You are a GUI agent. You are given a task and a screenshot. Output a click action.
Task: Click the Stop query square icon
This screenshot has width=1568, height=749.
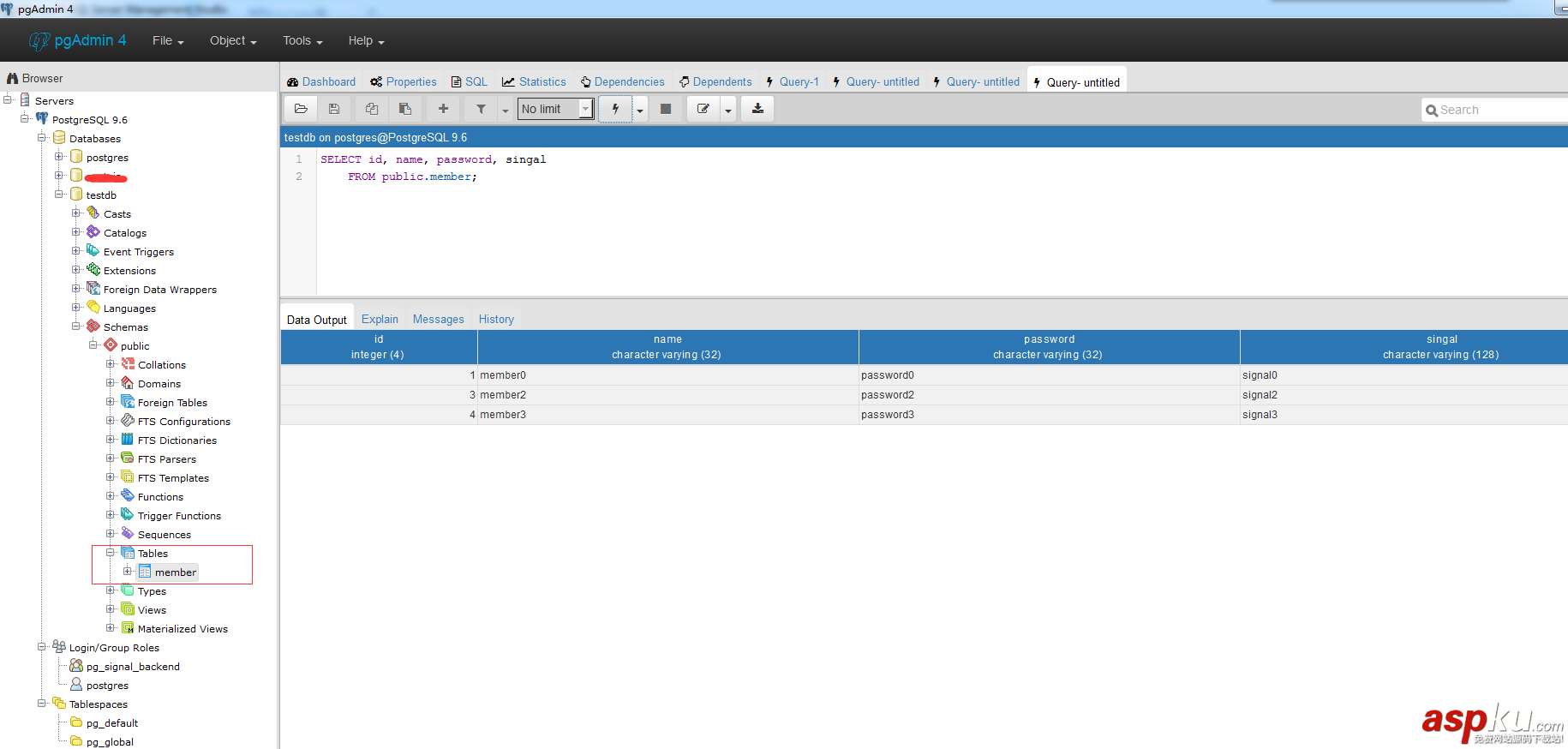click(666, 109)
